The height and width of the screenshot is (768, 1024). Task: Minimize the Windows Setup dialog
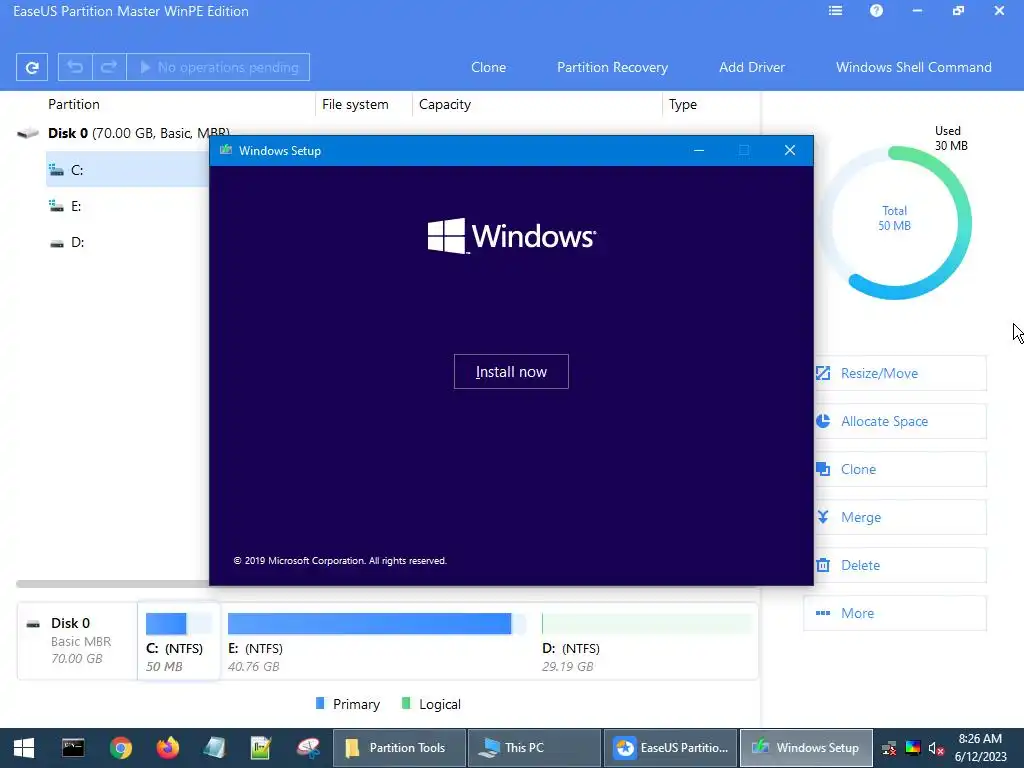point(699,151)
